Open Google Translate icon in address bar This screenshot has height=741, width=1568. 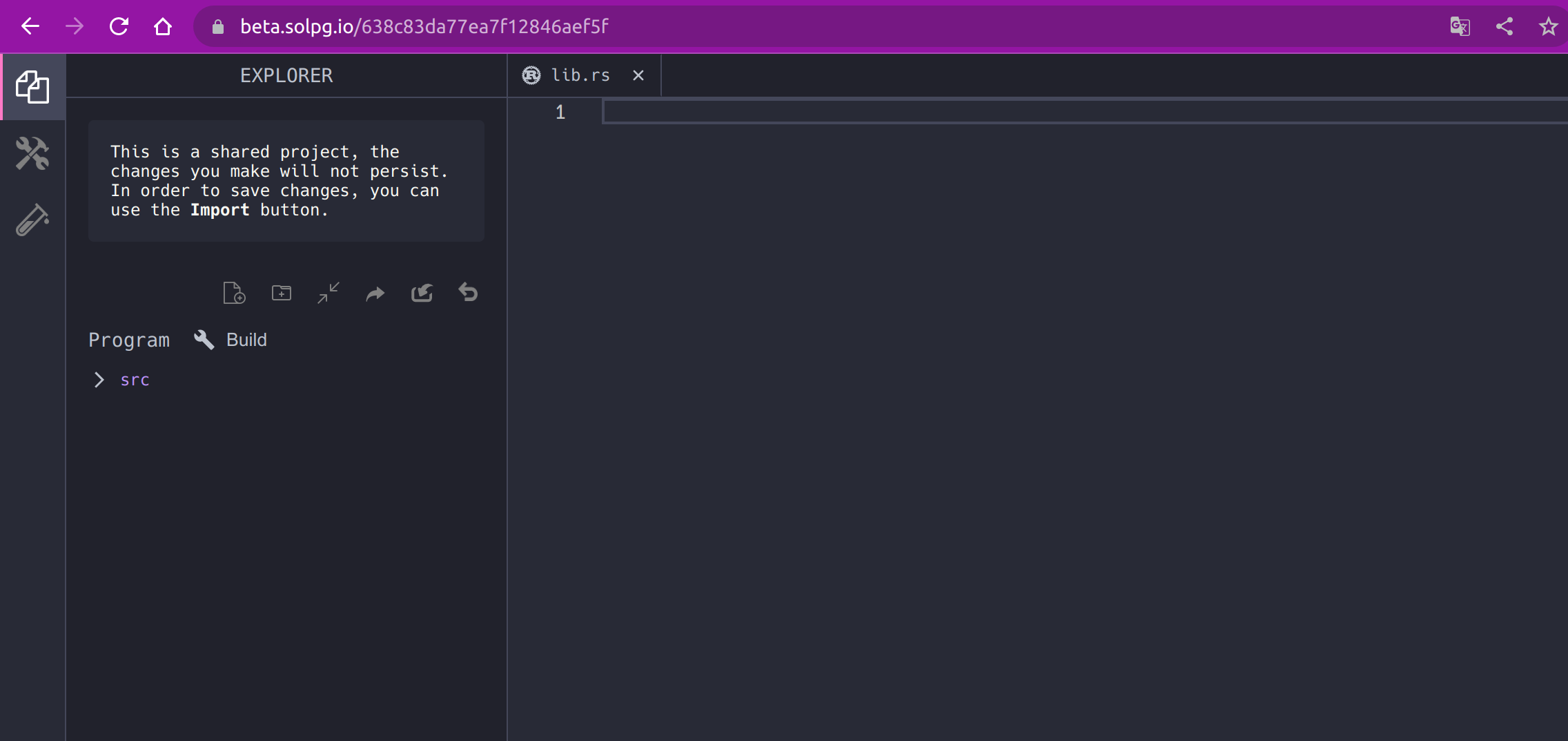1459,26
